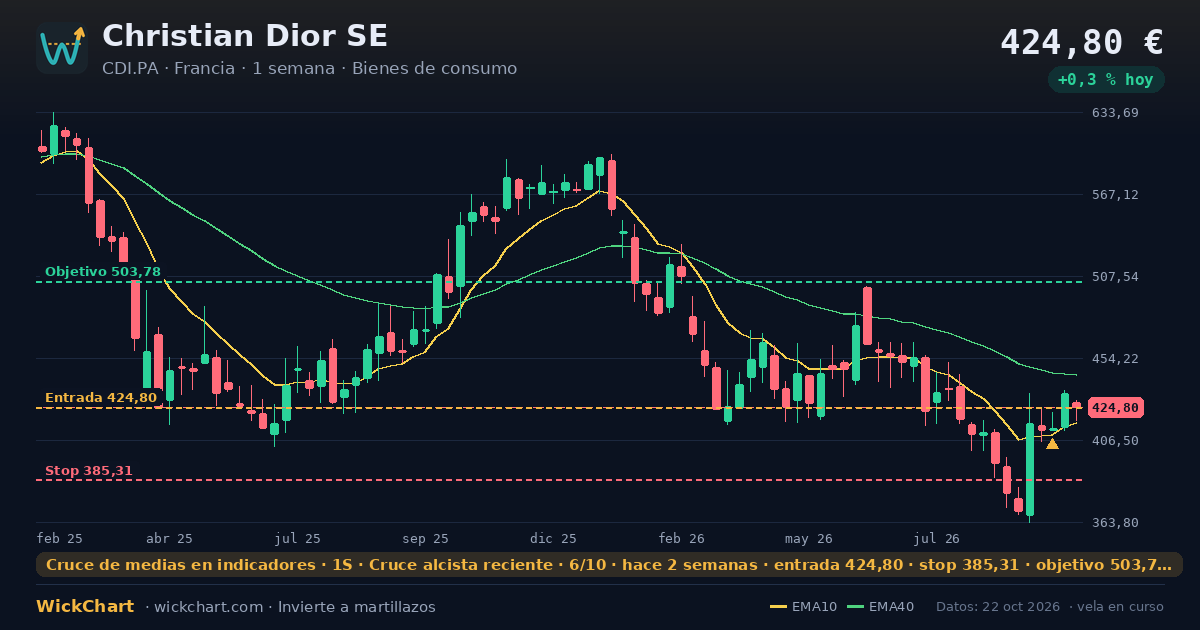
Task: Click the sep 25 date label
Action: (x=426, y=538)
